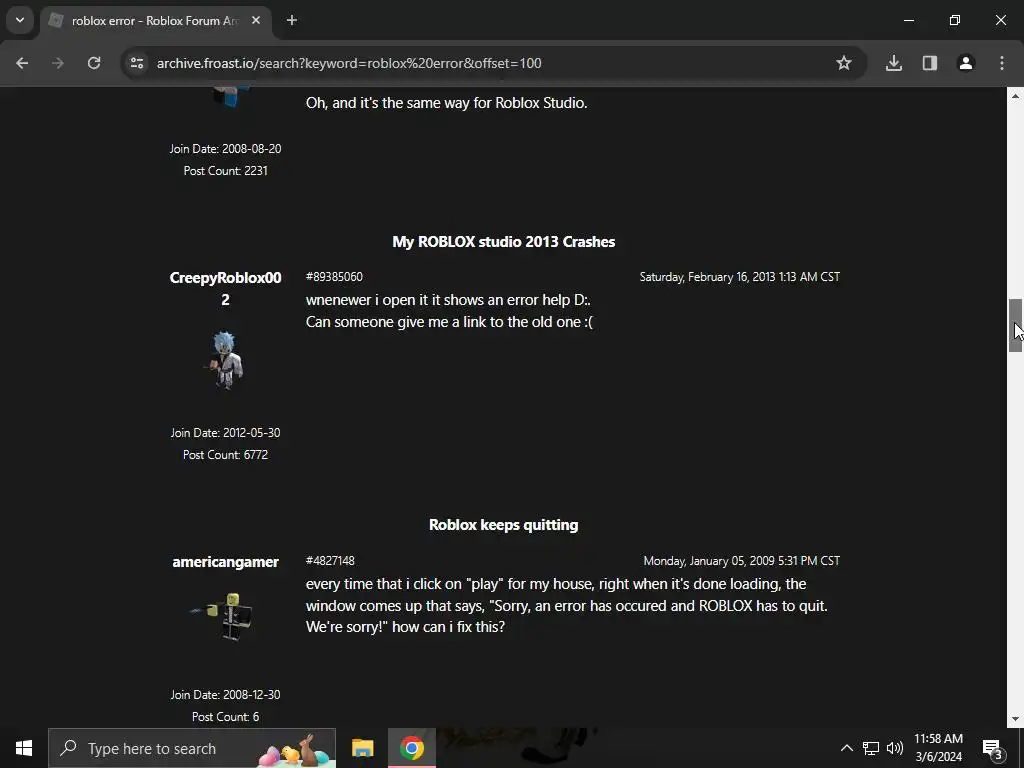Open the Chrome profile menu
This screenshot has width=1024, height=768.
pyautogui.click(x=966, y=63)
